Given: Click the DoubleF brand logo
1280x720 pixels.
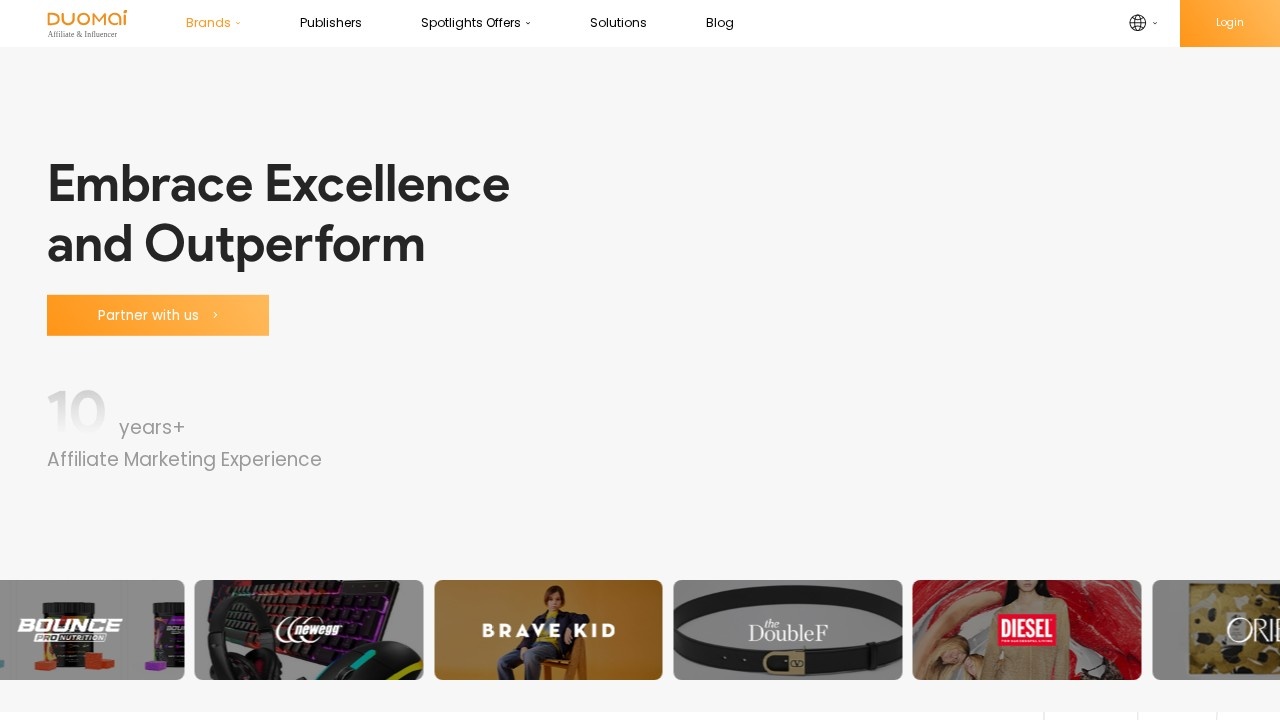Looking at the screenshot, I should [x=788, y=630].
